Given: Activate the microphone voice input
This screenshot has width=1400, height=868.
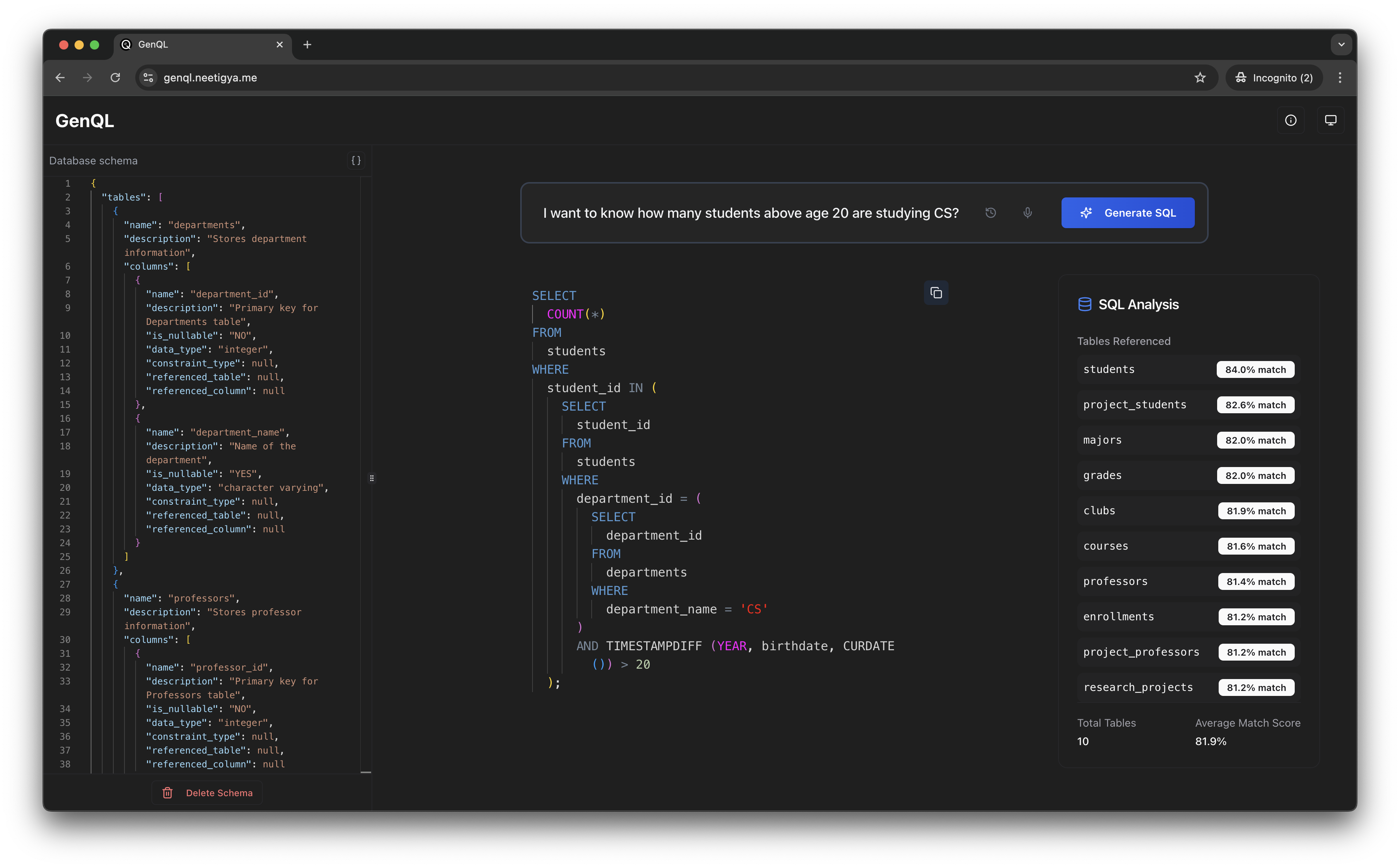Looking at the screenshot, I should click(1027, 213).
